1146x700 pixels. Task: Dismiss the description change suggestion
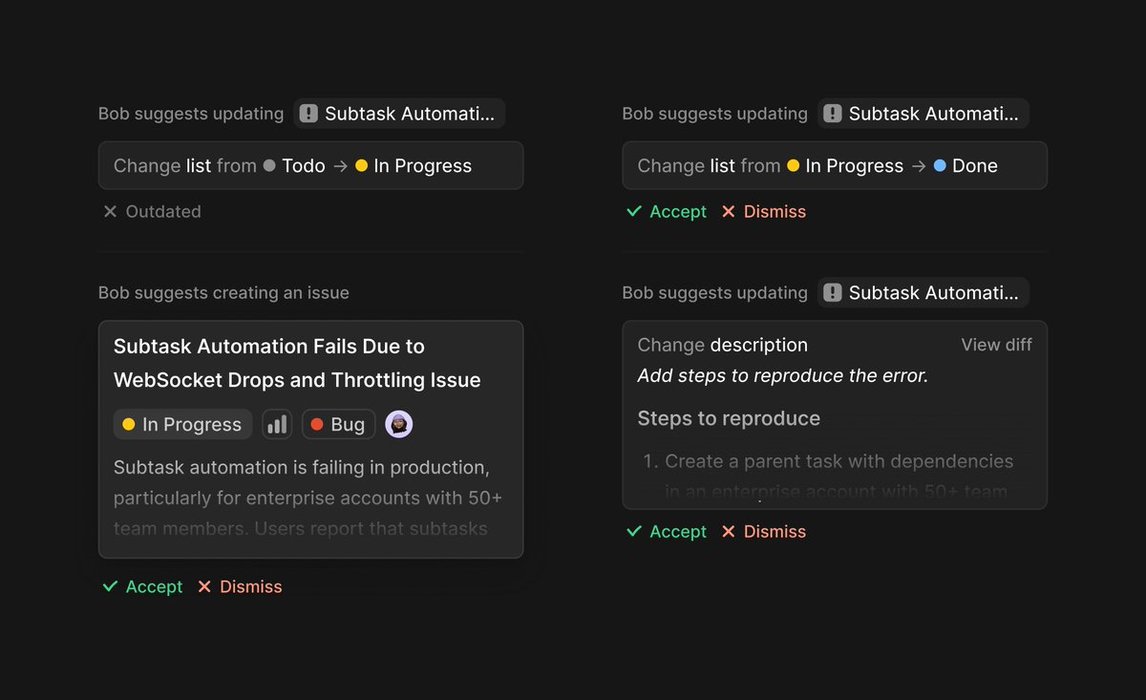click(763, 532)
